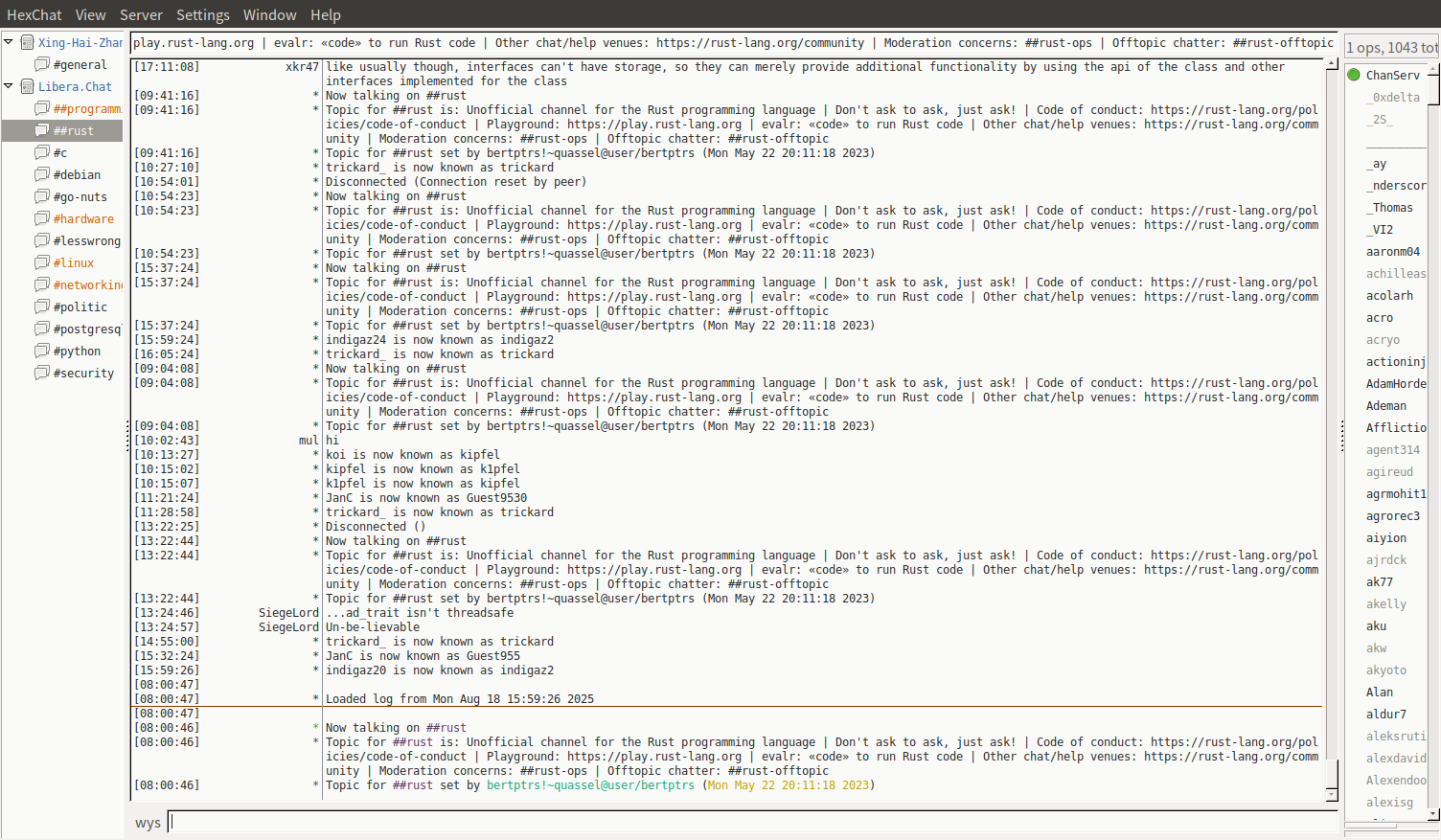This screenshot has width=1441, height=840.
Task: Open the Window menu
Action: point(269,14)
